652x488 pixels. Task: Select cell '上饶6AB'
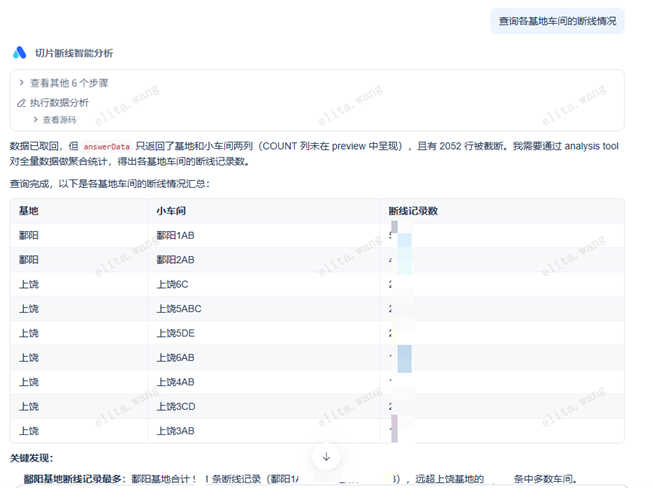click(175, 357)
